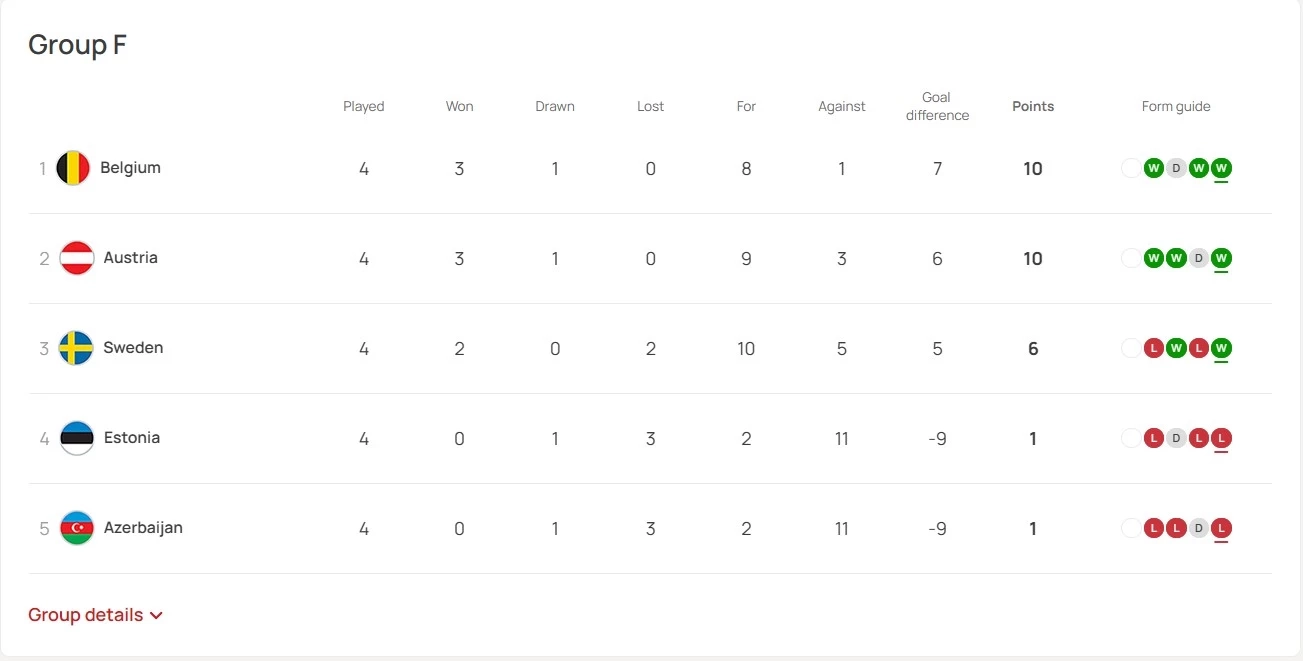Image resolution: width=1303 pixels, height=661 pixels.
Task: Expand the Group details section
Action: click(95, 615)
